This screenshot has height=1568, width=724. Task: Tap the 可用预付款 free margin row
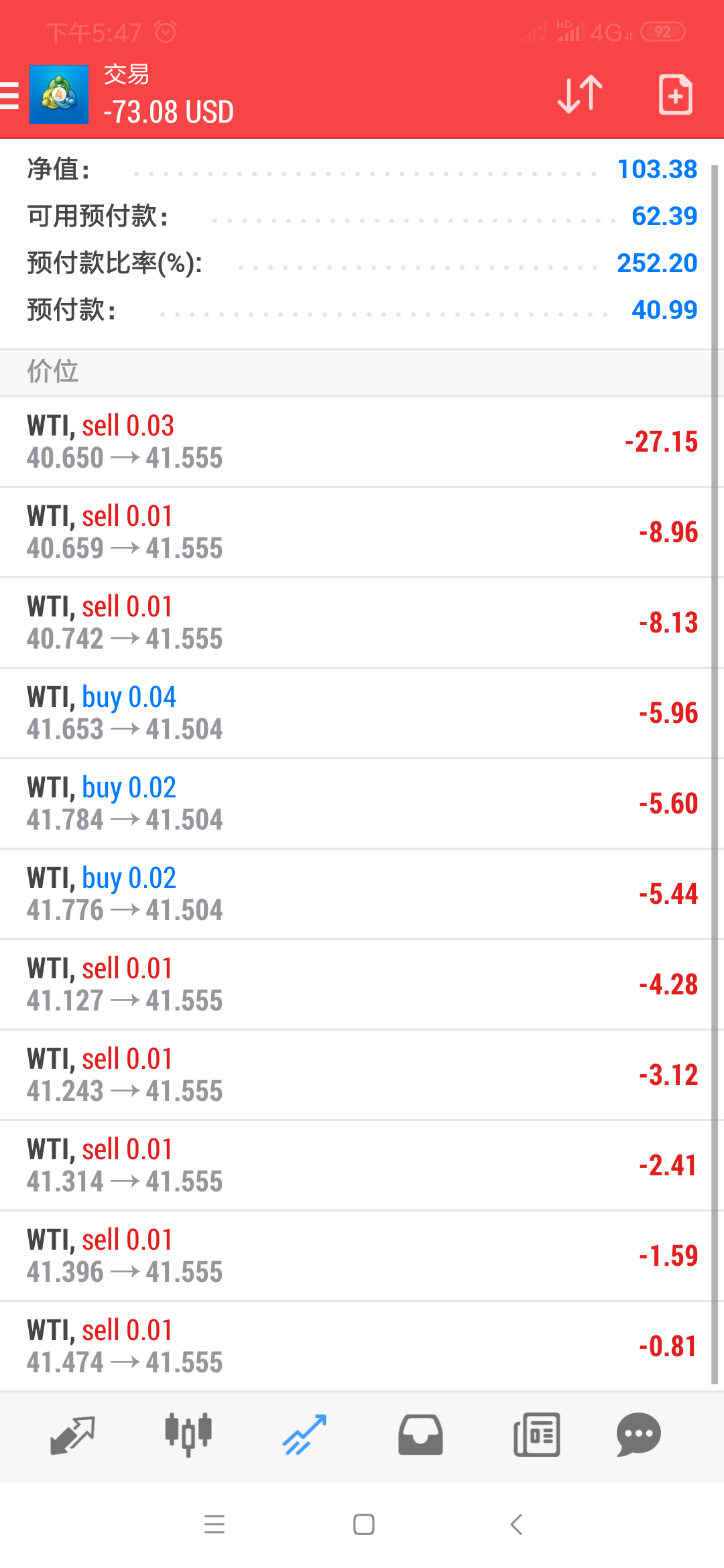tap(362, 216)
